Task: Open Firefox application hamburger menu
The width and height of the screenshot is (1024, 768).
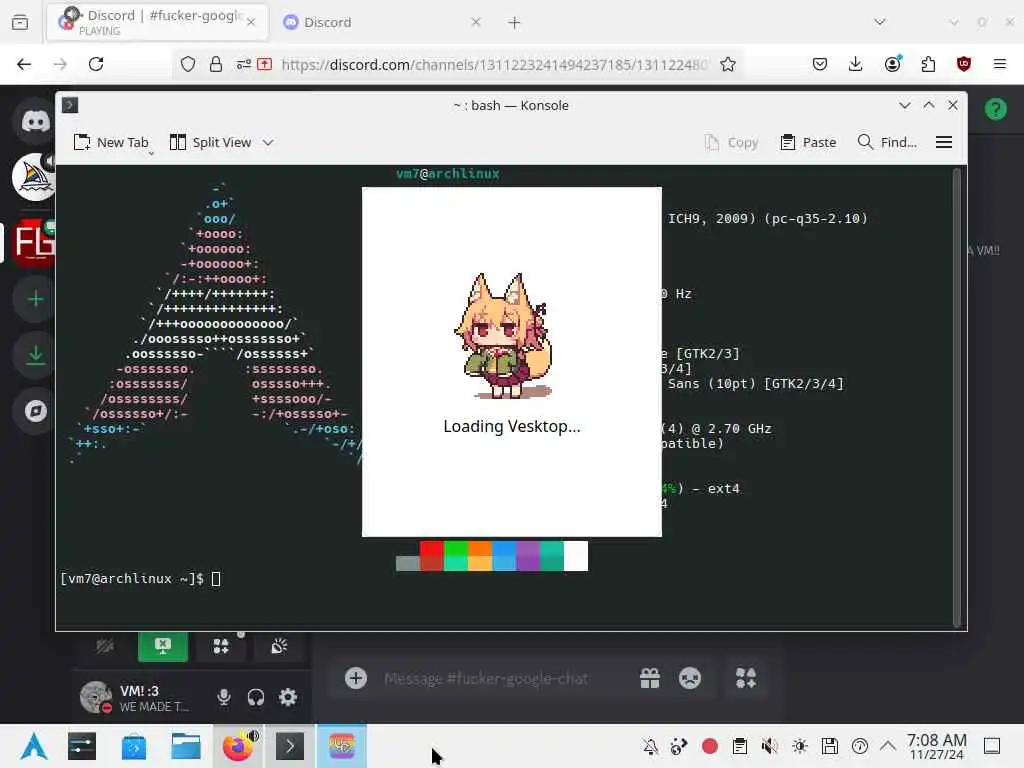Action: click(x=1000, y=64)
